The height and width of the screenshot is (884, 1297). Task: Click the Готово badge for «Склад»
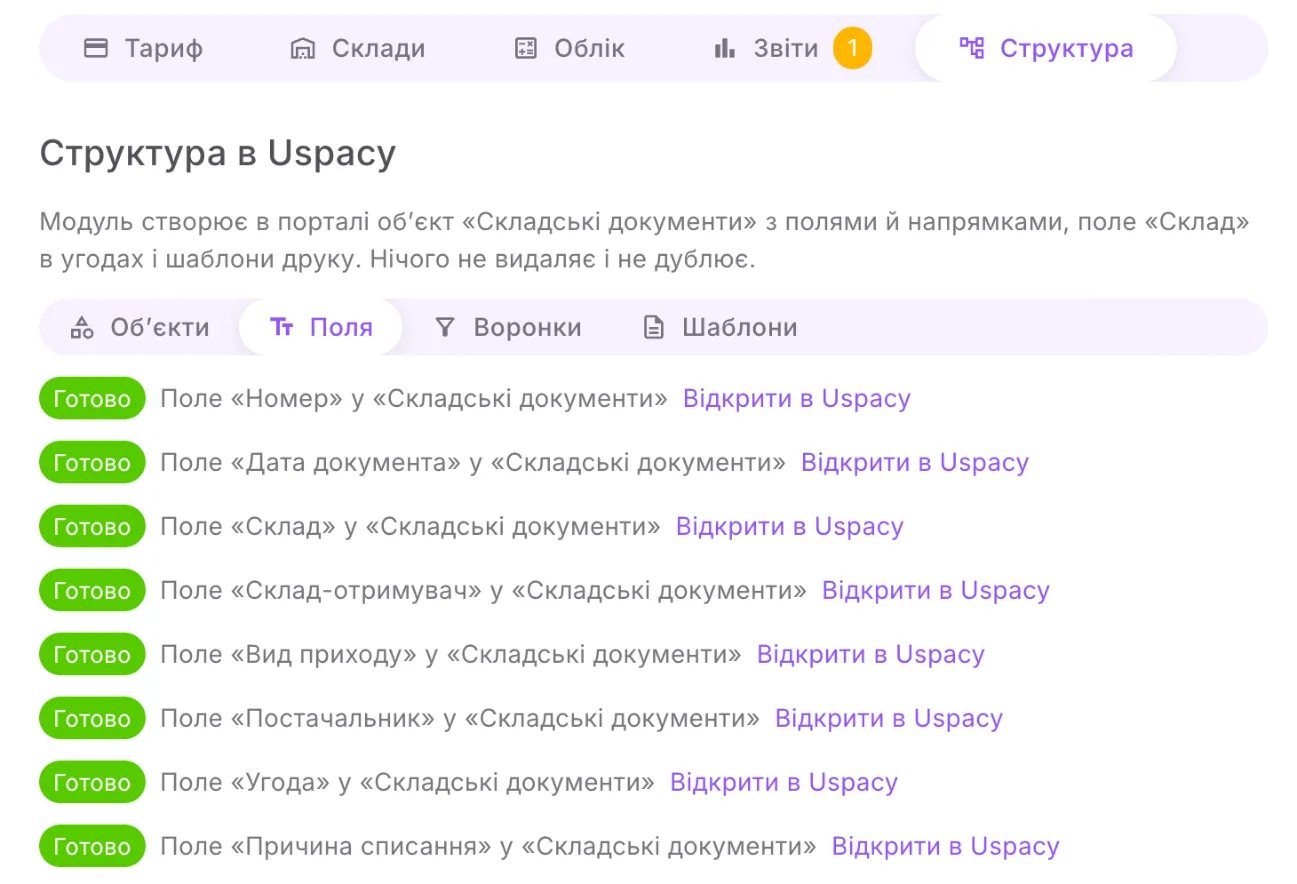pos(92,526)
